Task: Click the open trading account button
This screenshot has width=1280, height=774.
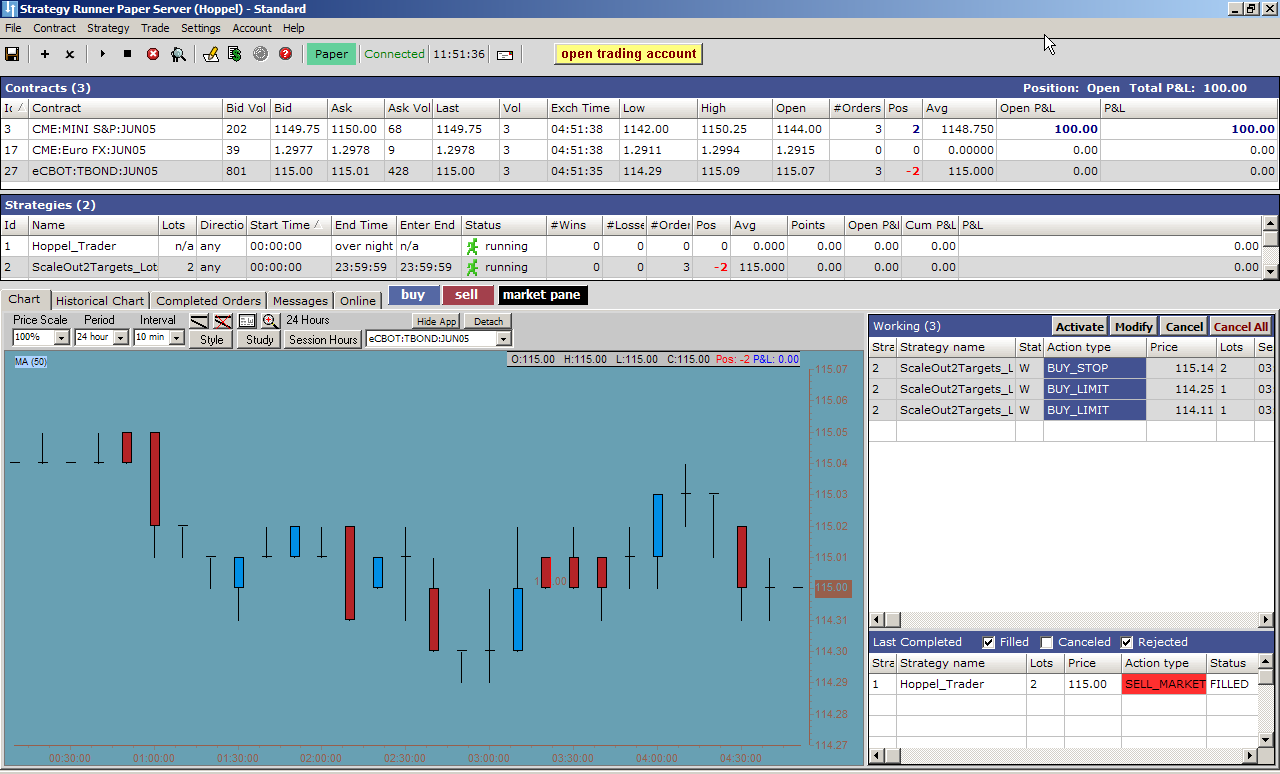Action: click(x=628, y=54)
